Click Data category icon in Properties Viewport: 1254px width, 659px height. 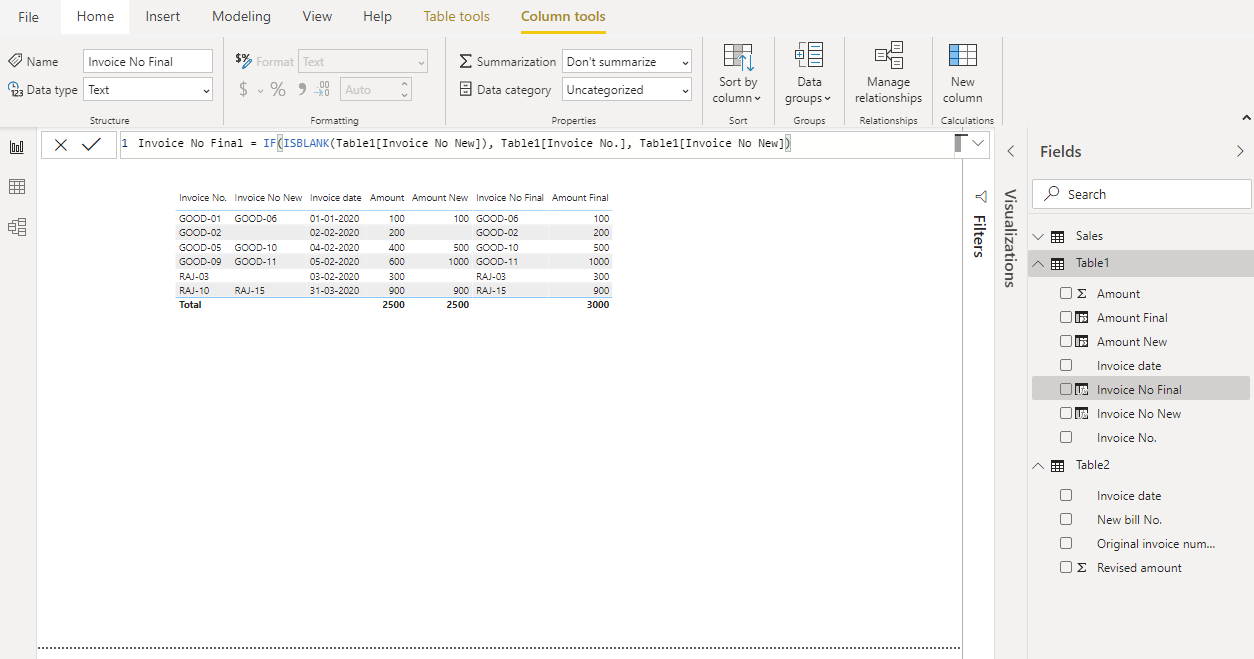click(x=465, y=89)
